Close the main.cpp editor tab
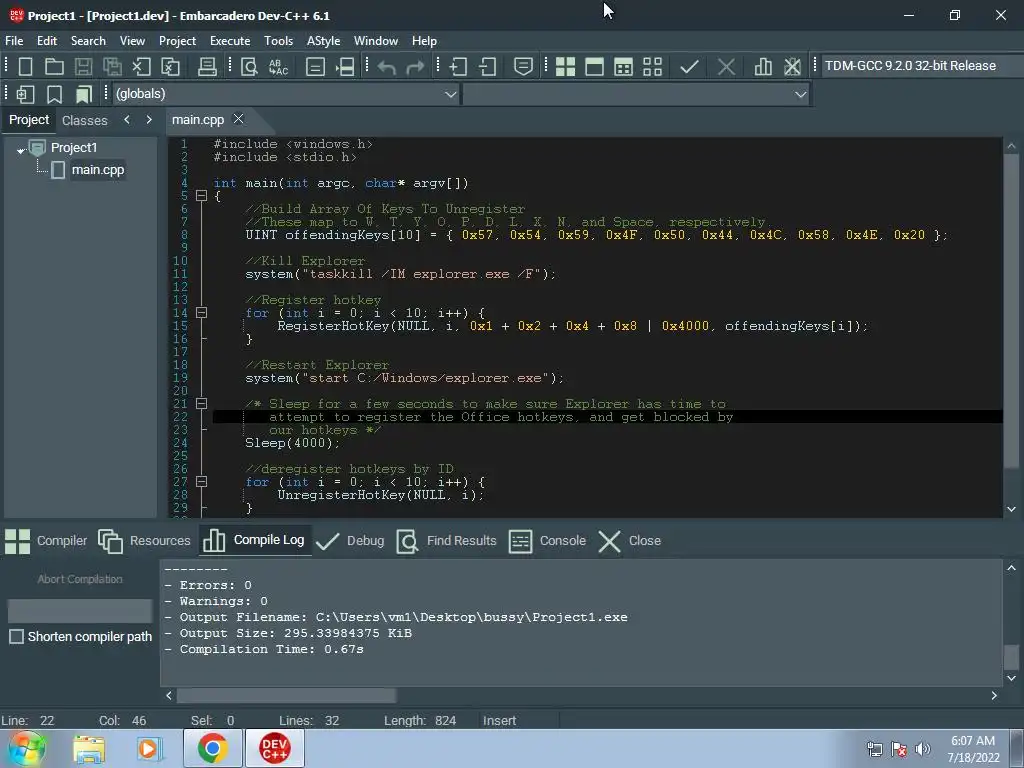The image size is (1024, 768). pos(238,119)
